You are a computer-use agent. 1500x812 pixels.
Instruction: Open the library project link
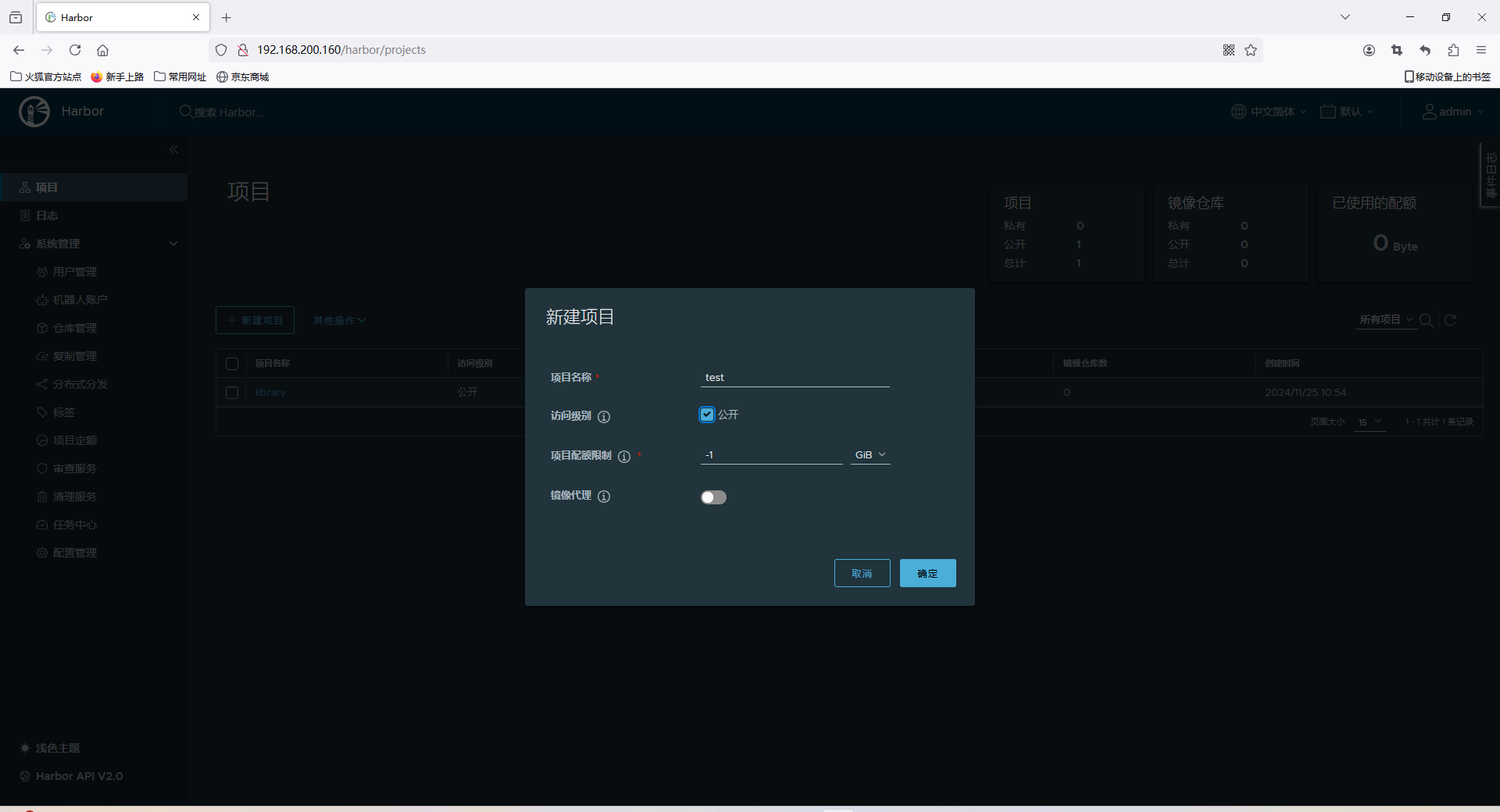(x=270, y=393)
